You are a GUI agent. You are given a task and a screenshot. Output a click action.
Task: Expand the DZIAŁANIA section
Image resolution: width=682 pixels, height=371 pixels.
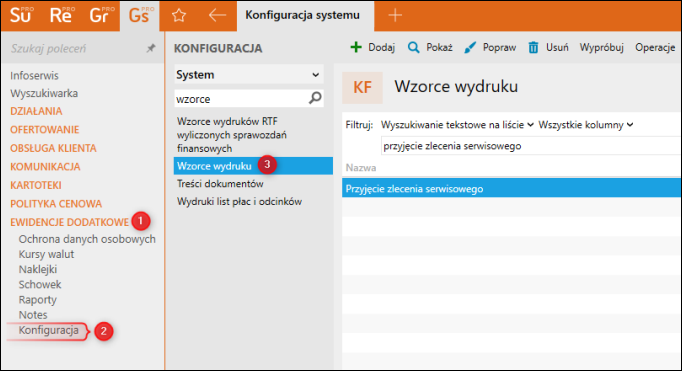click(x=36, y=111)
